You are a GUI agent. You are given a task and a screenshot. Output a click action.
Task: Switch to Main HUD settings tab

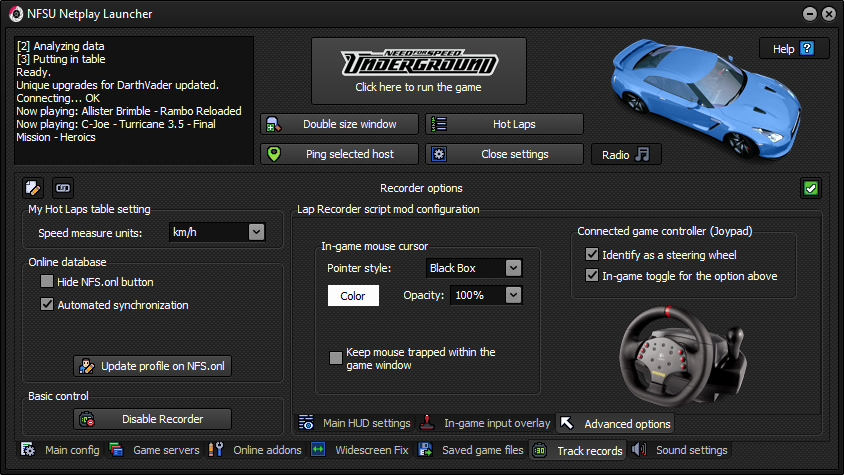tap(355, 423)
